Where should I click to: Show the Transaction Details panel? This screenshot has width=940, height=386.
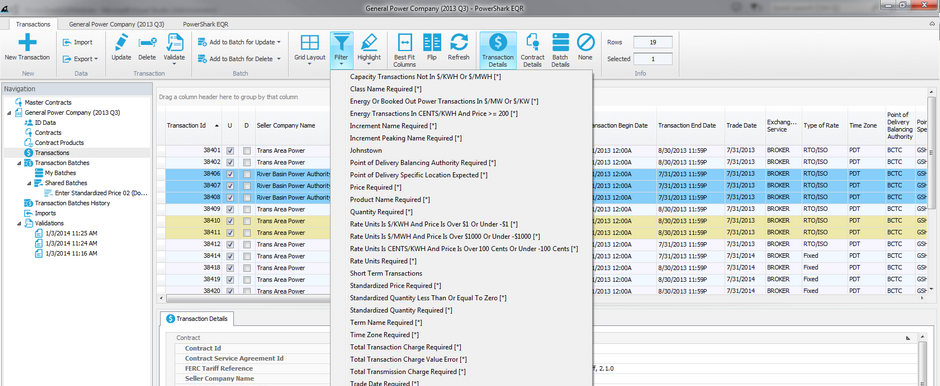tap(498, 49)
